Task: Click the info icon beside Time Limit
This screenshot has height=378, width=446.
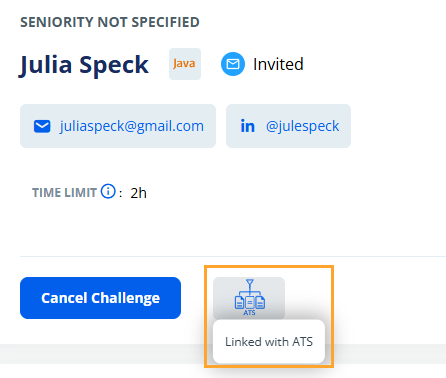Action: 108,192
